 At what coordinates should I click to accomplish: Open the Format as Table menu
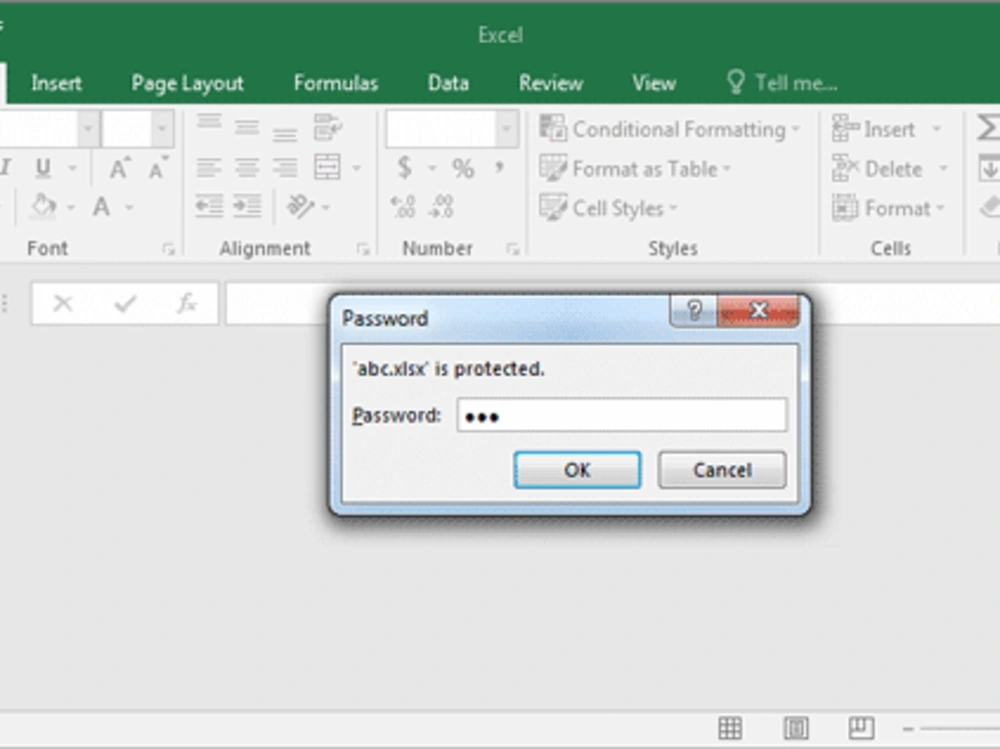tap(635, 169)
